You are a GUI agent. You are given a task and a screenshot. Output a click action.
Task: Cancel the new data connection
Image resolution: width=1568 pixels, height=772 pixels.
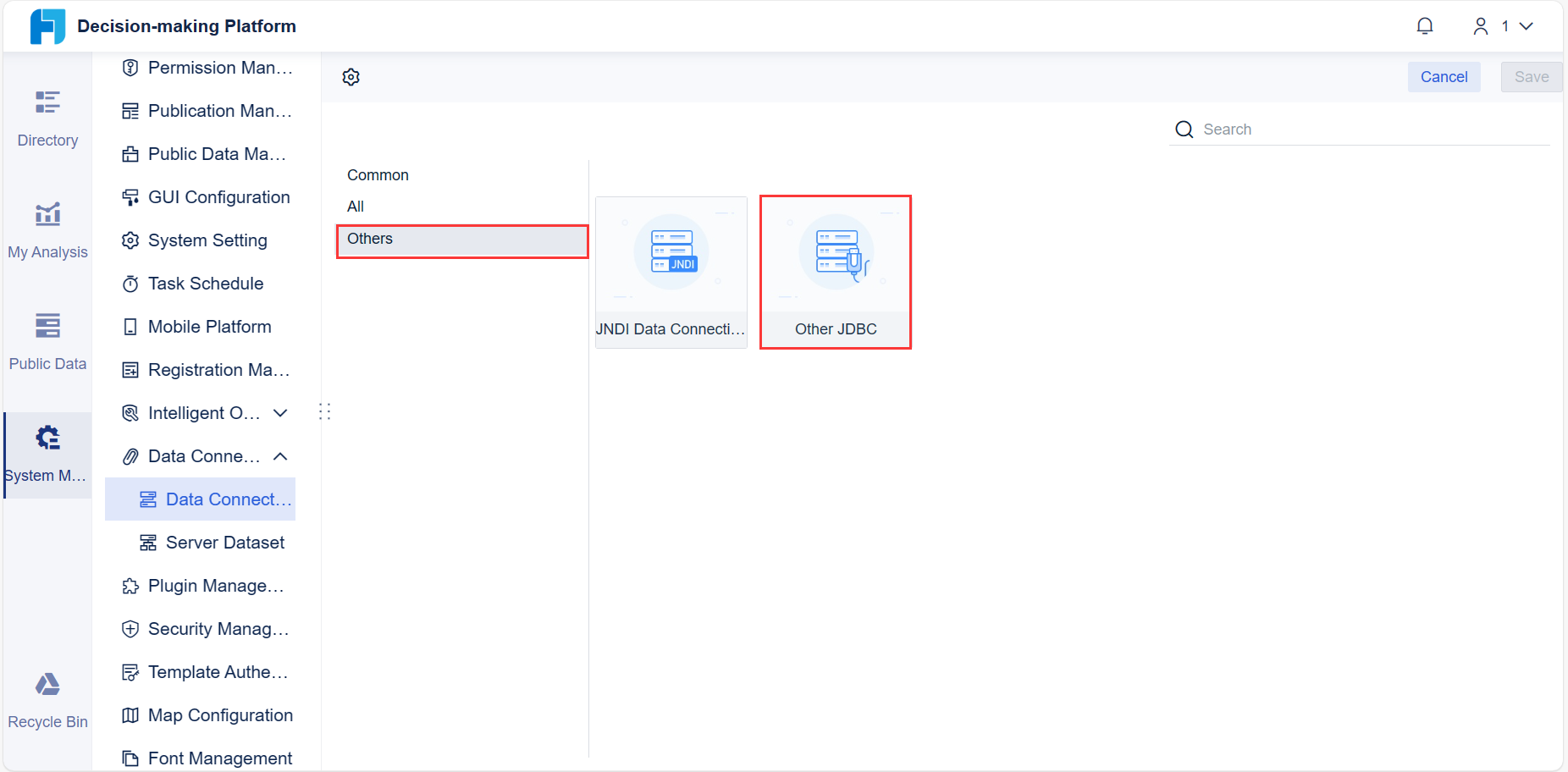(1444, 77)
